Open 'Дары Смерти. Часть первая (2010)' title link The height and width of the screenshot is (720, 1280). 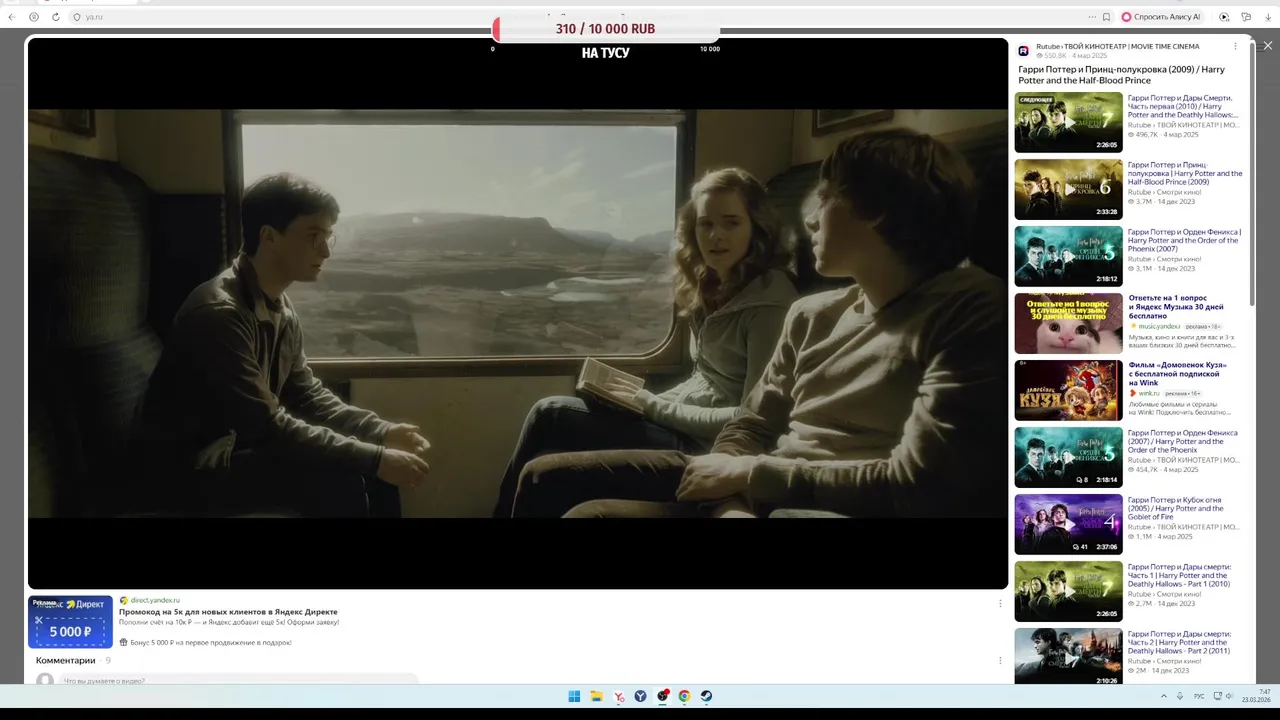1183,106
